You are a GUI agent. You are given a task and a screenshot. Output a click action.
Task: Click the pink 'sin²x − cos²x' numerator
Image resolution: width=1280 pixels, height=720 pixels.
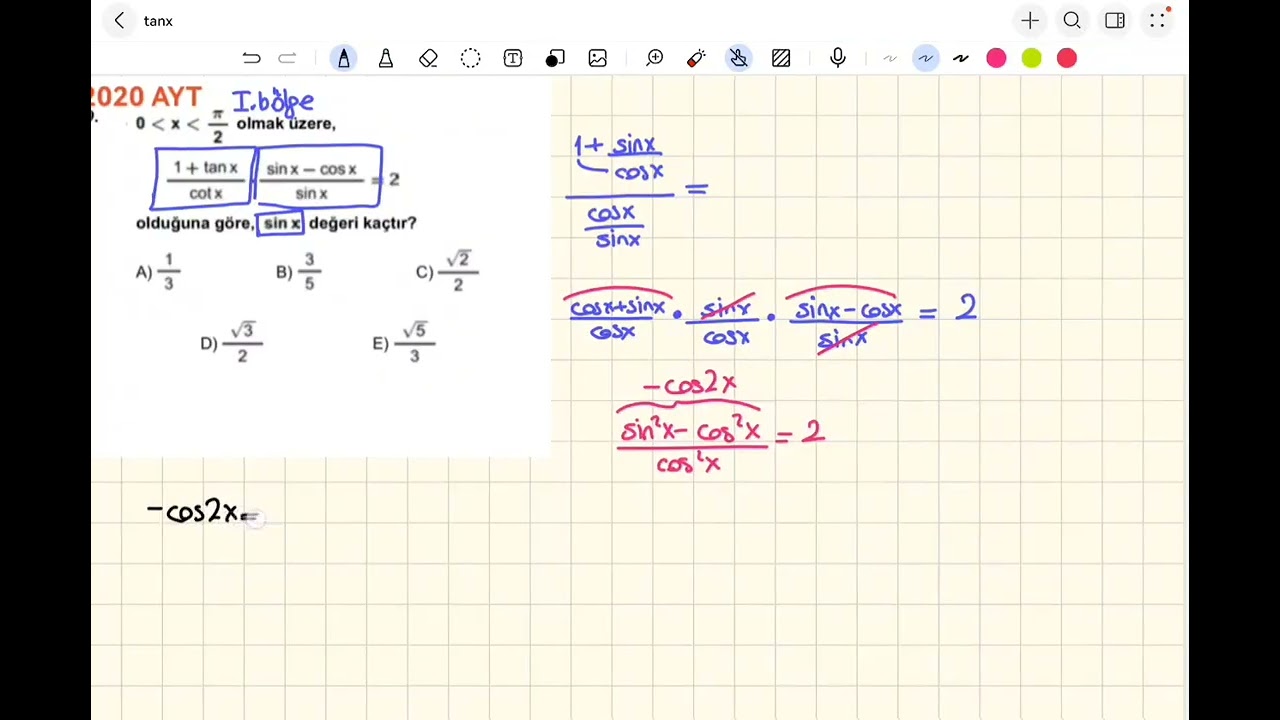click(691, 431)
